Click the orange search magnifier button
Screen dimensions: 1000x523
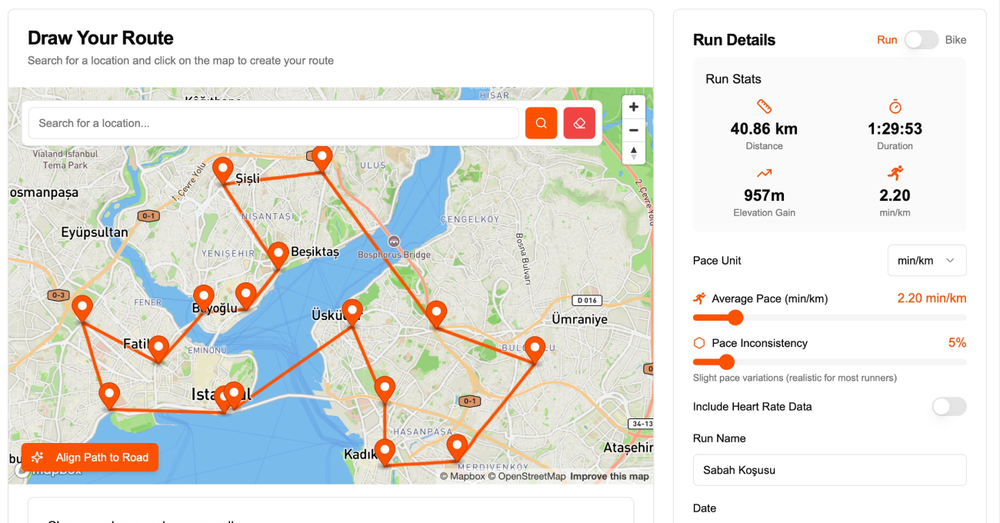tap(541, 123)
